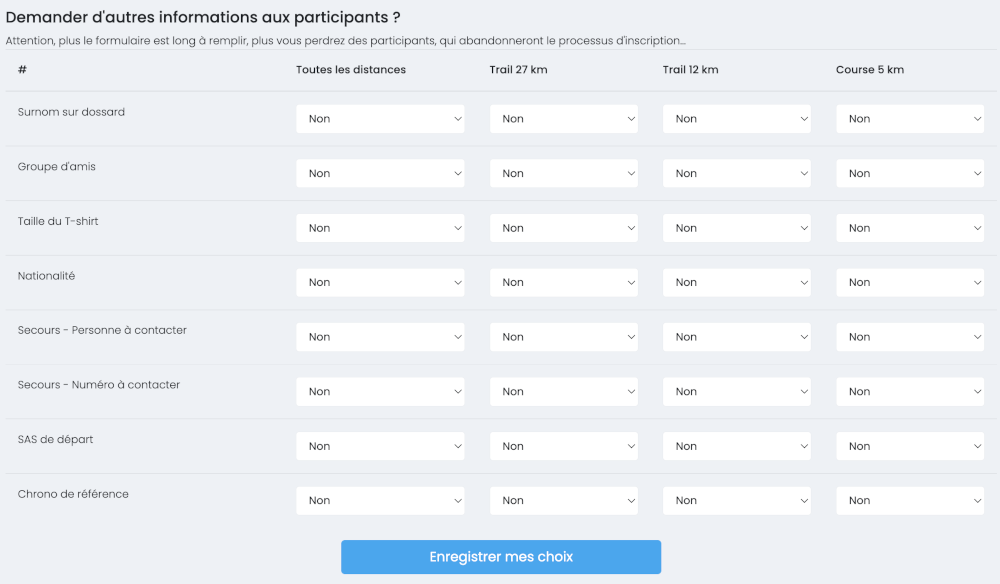Open Surnom sur dossard dropdown for Course 5 km
Image resolution: width=1000 pixels, height=584 pixels.
pyautogui.click(x=910, y=119)
